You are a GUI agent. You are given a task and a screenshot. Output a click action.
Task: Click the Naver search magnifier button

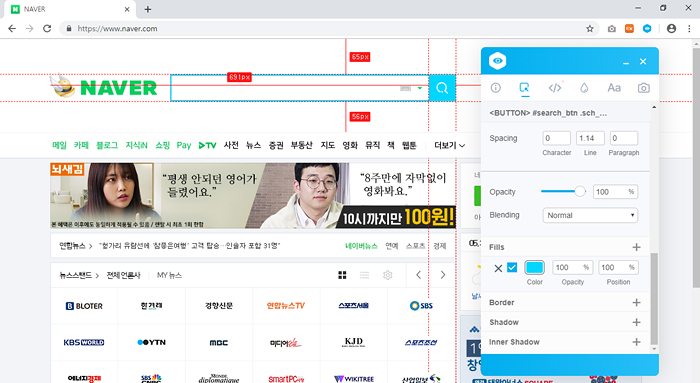click(x=442, y=88)
